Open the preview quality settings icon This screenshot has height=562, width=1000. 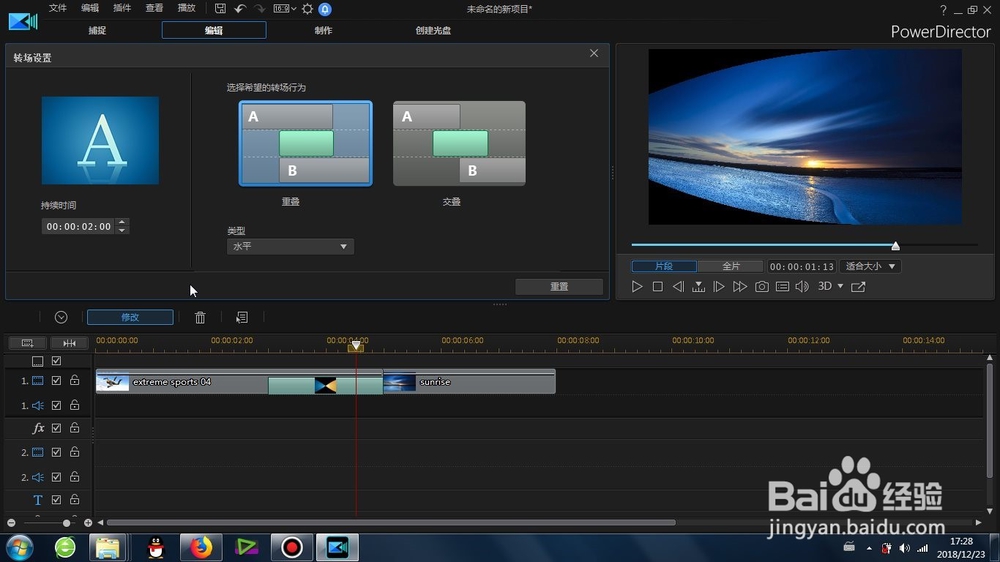(783, 286)
